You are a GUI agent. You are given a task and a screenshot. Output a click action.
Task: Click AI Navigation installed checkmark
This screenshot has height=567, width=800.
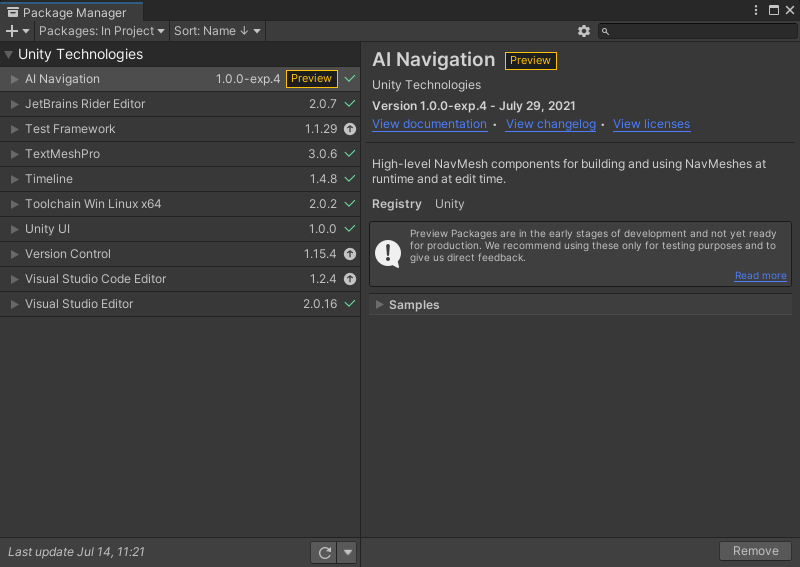(350, 79)
